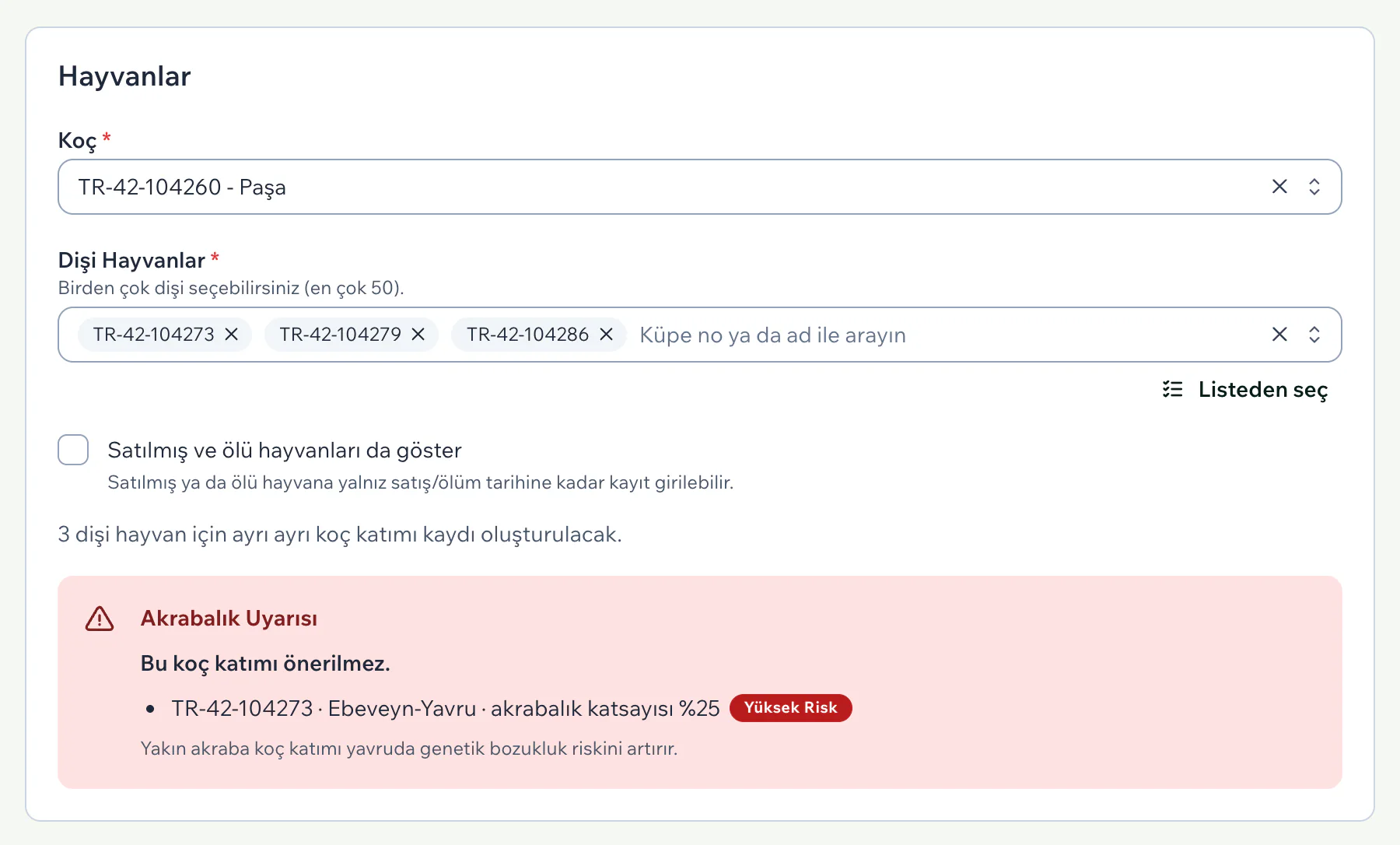Viewport: 1400px width, 845px height.
Task: Click the Listeden seç button
Action: [x=1245, y=389]
